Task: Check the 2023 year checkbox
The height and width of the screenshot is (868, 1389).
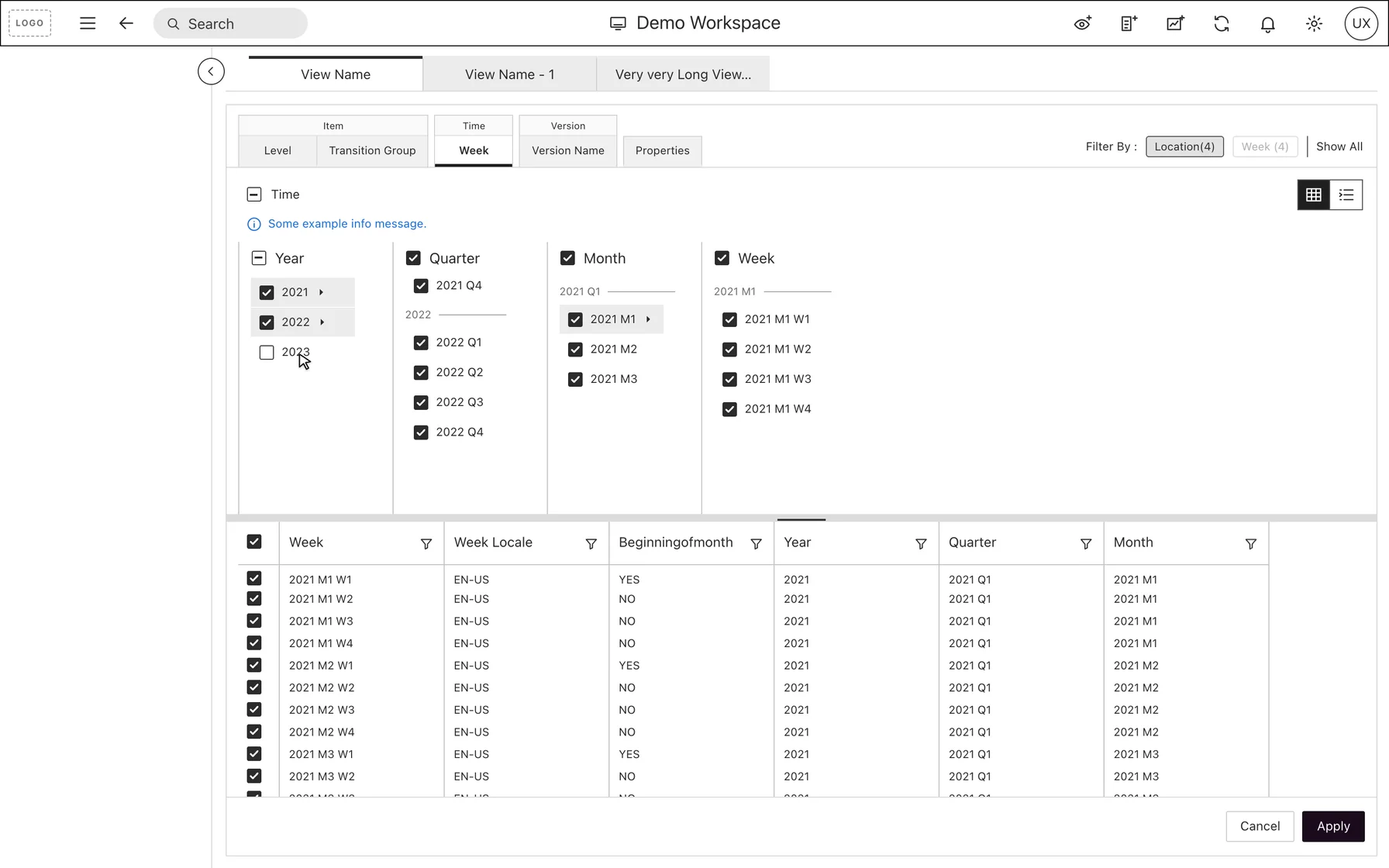Action: [267, 353]
